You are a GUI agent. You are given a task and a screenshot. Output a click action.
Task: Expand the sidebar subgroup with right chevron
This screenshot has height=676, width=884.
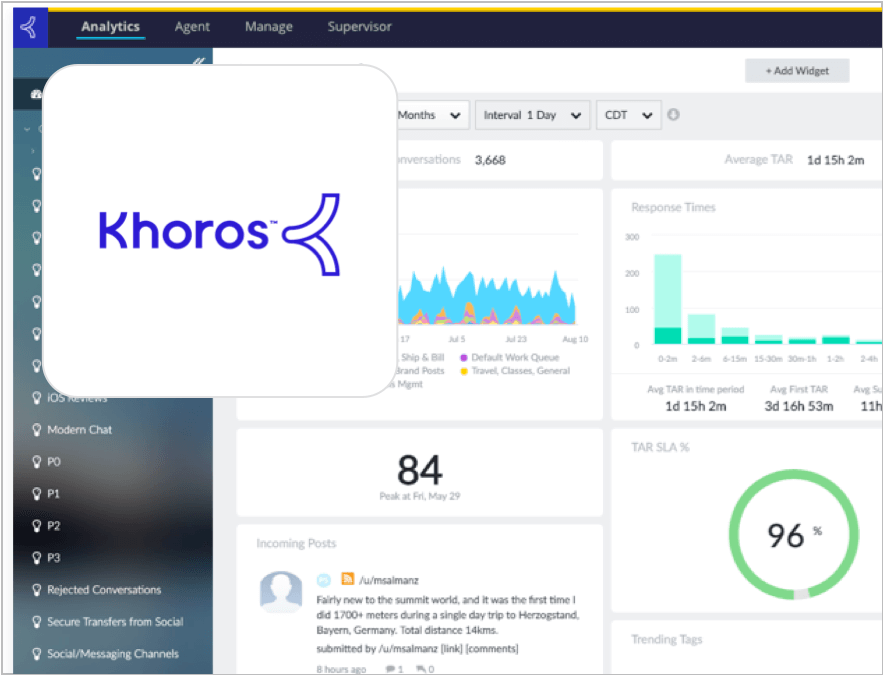click(33, 151)
